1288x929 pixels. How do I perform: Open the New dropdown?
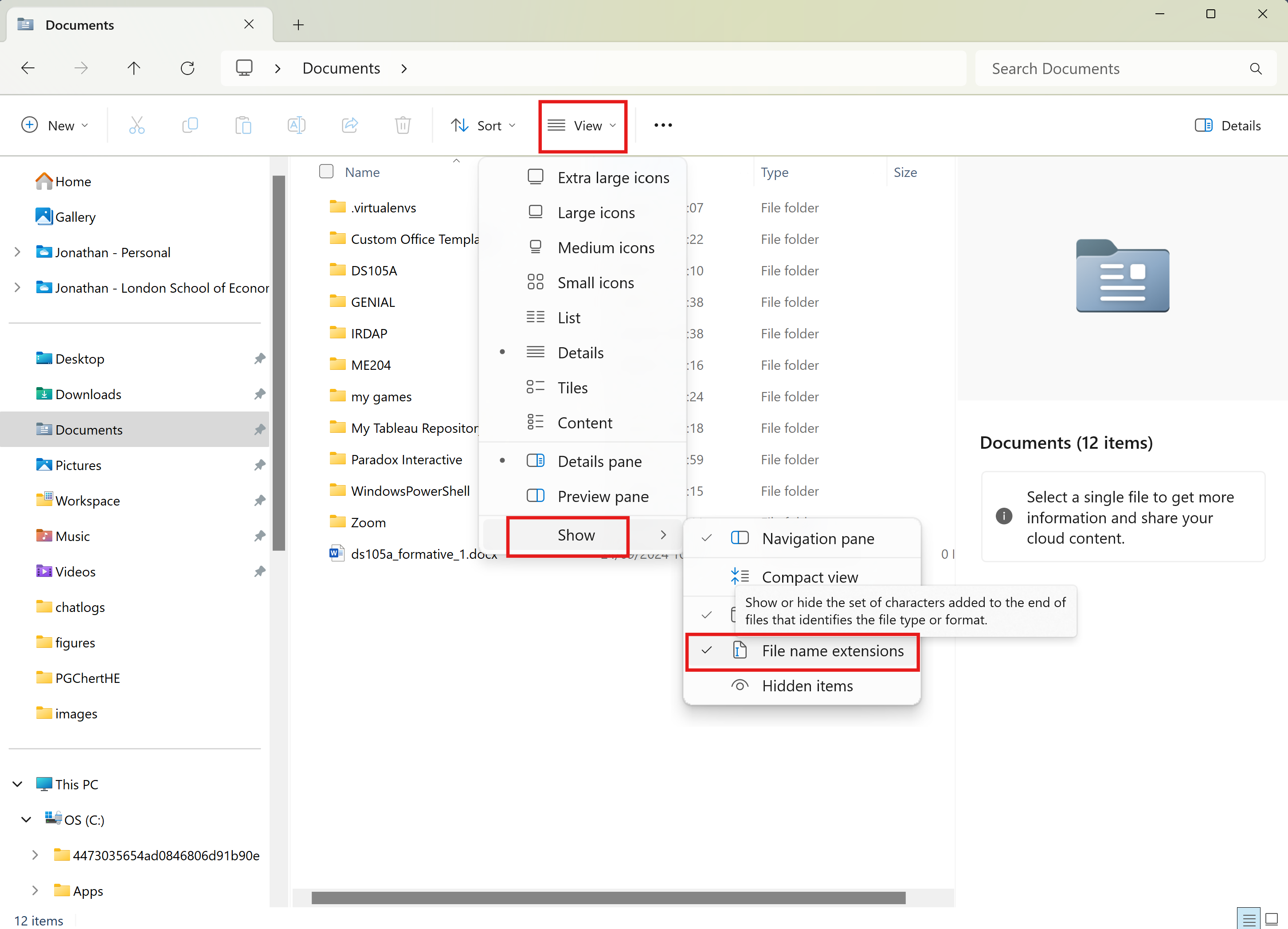55,125
